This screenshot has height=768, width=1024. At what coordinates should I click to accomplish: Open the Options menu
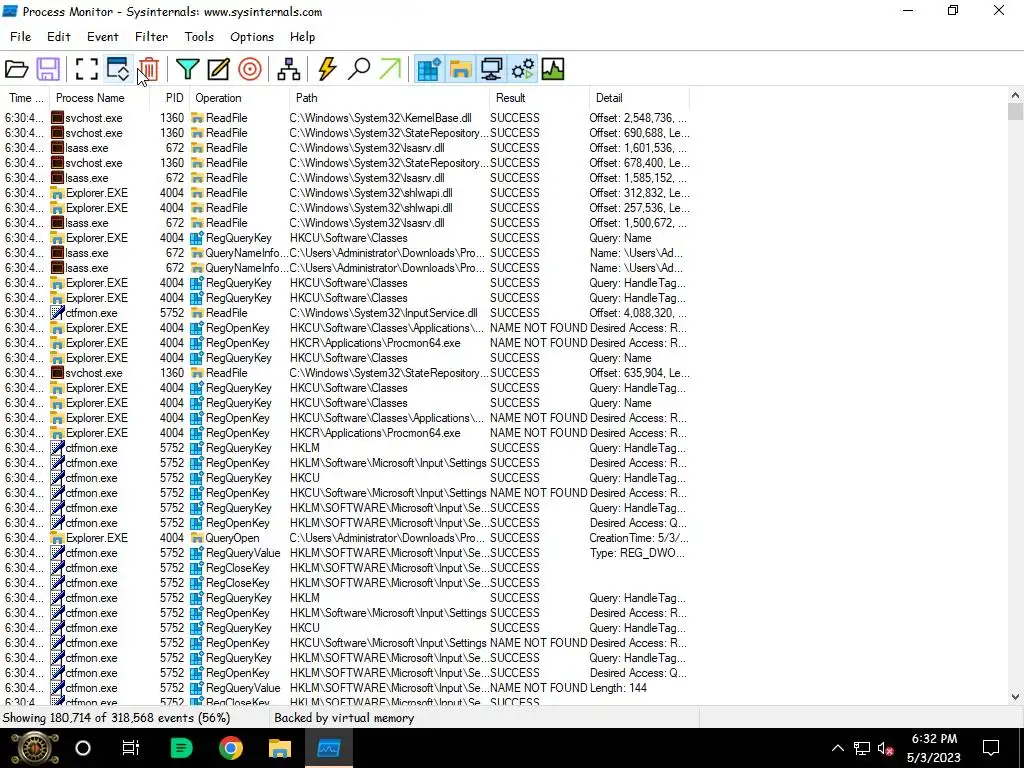252,37
